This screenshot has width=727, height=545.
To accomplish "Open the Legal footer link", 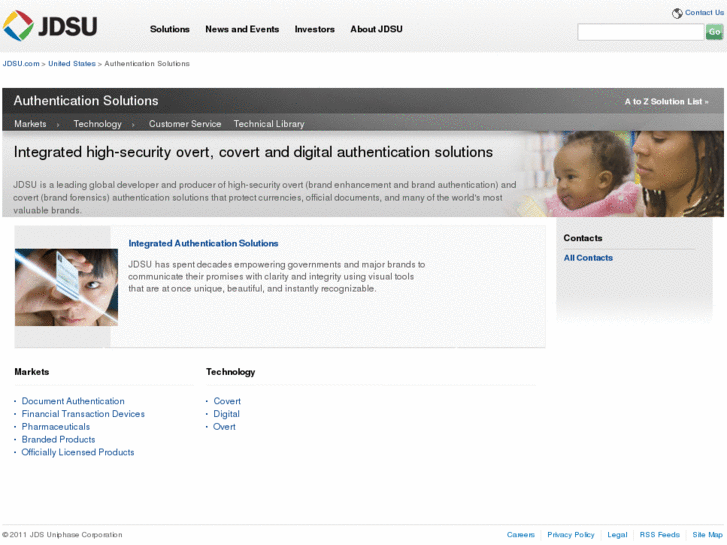I will coord(617,535).
